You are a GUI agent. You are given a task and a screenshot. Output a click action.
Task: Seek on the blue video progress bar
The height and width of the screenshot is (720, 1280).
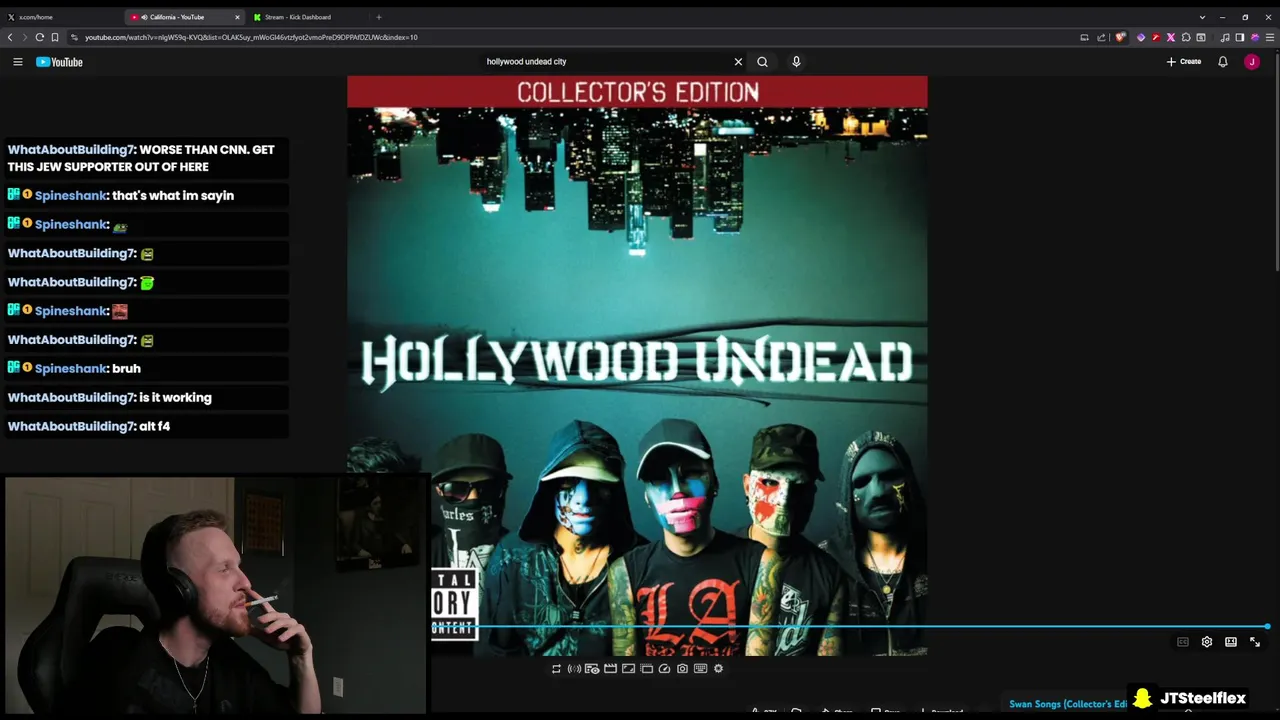pos(850,627)
